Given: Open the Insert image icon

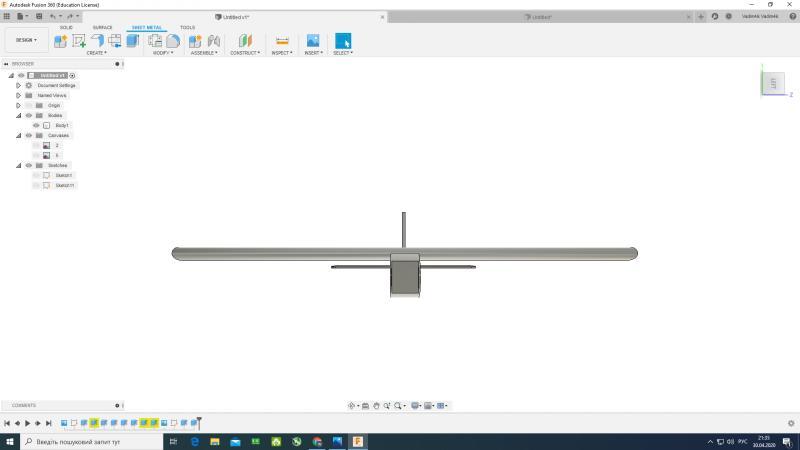Looking at the screenshot, I should (x=312, y=40).
